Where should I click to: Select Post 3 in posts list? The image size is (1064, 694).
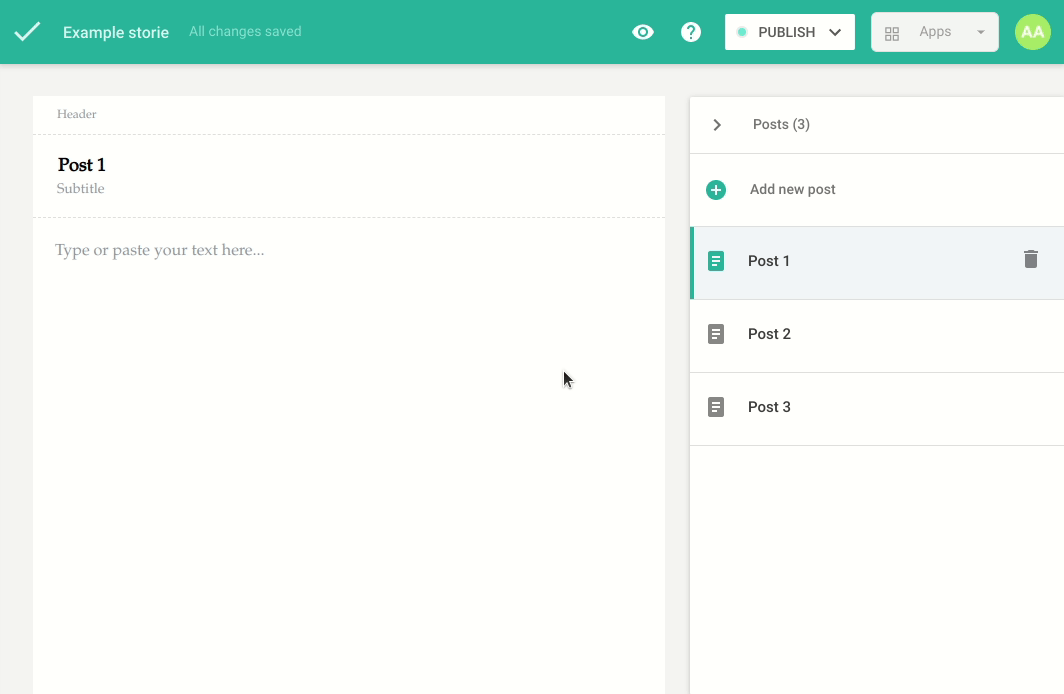[x=769, y=407]
